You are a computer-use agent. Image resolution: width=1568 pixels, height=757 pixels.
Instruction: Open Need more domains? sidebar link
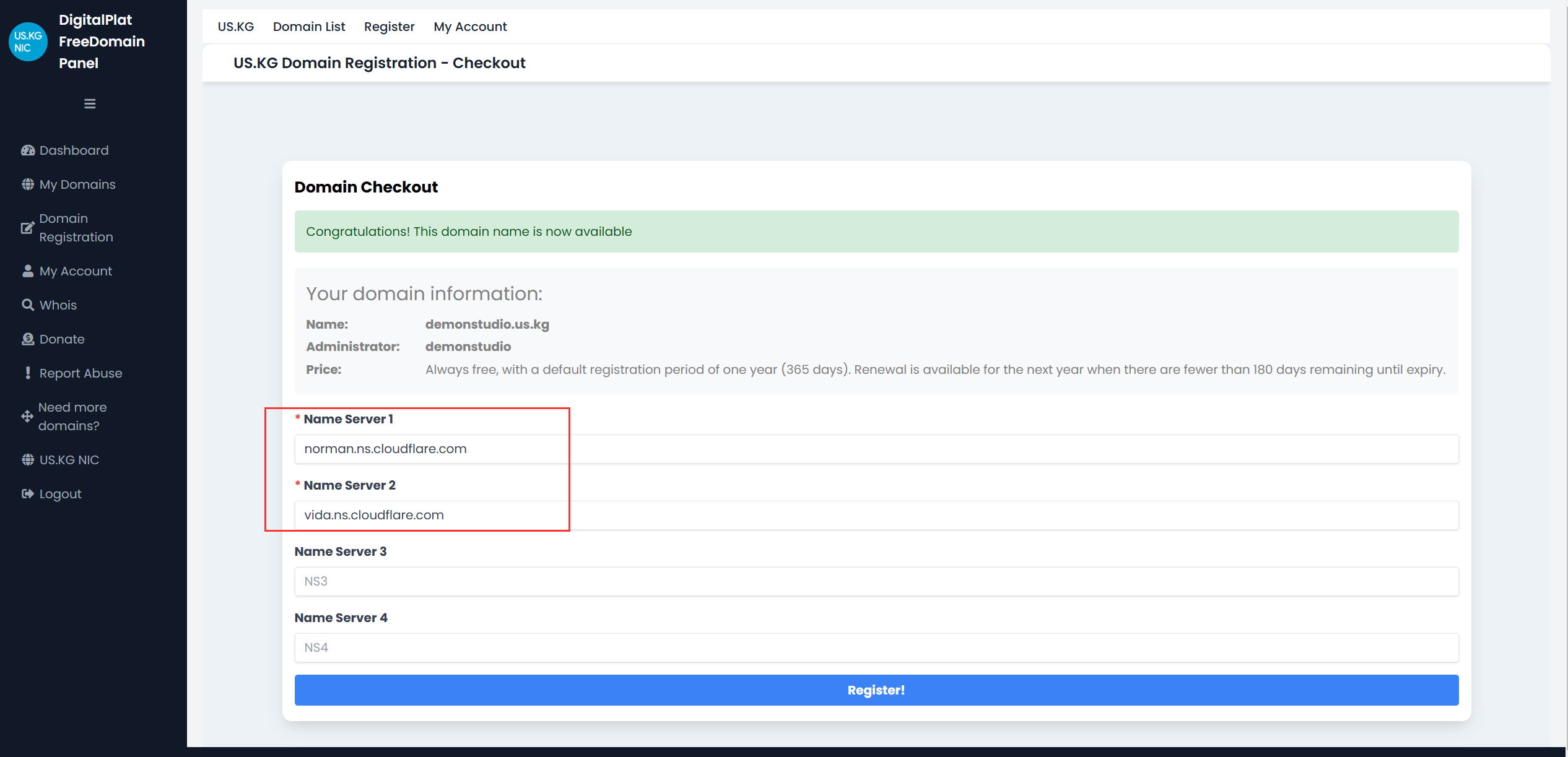(x=72, y=417)
